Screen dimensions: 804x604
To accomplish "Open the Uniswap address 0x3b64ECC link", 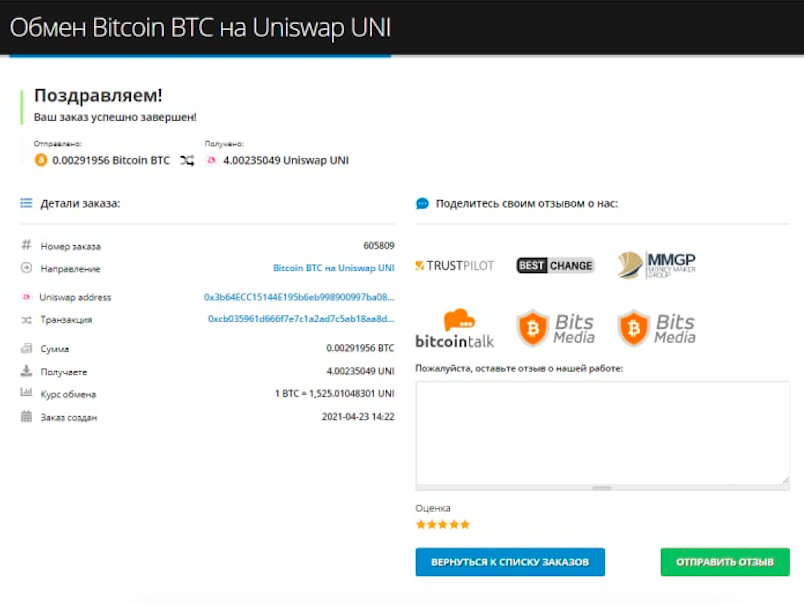I will pos(299,297).
